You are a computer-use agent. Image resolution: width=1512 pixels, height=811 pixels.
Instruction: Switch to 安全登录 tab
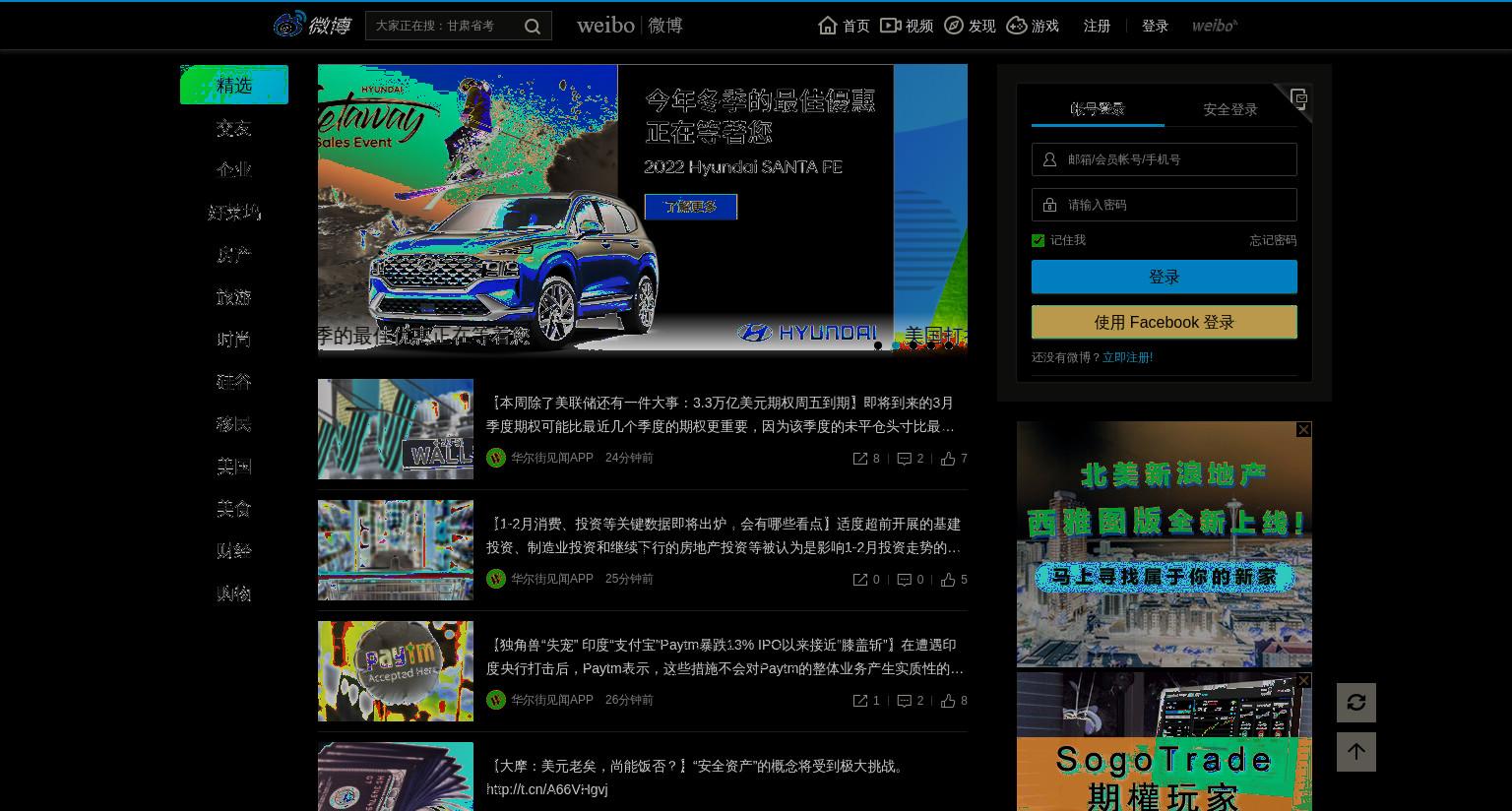(1230, 109)
